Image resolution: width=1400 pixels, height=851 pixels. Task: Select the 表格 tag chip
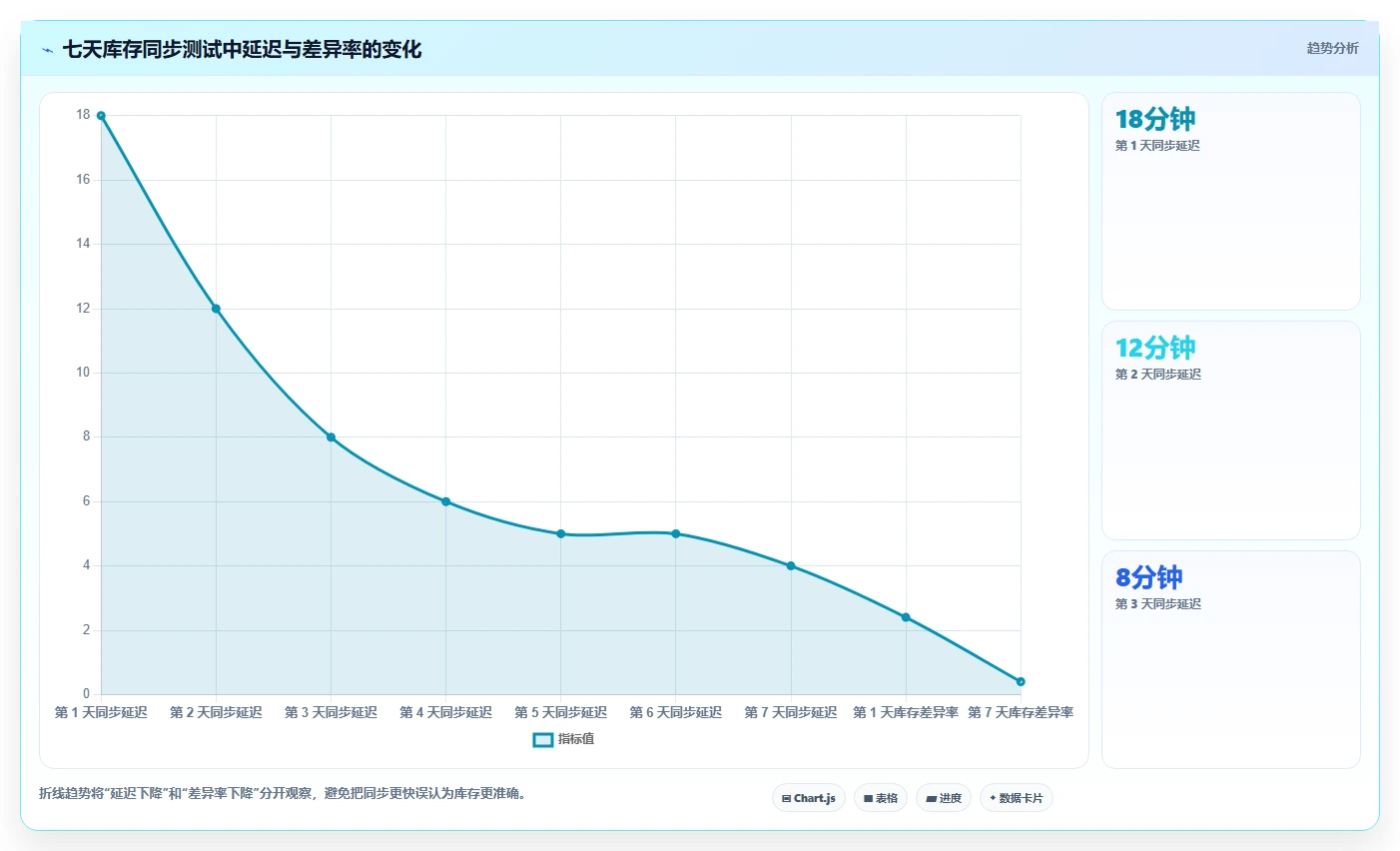pyautogui.click(x=881, y=798)
